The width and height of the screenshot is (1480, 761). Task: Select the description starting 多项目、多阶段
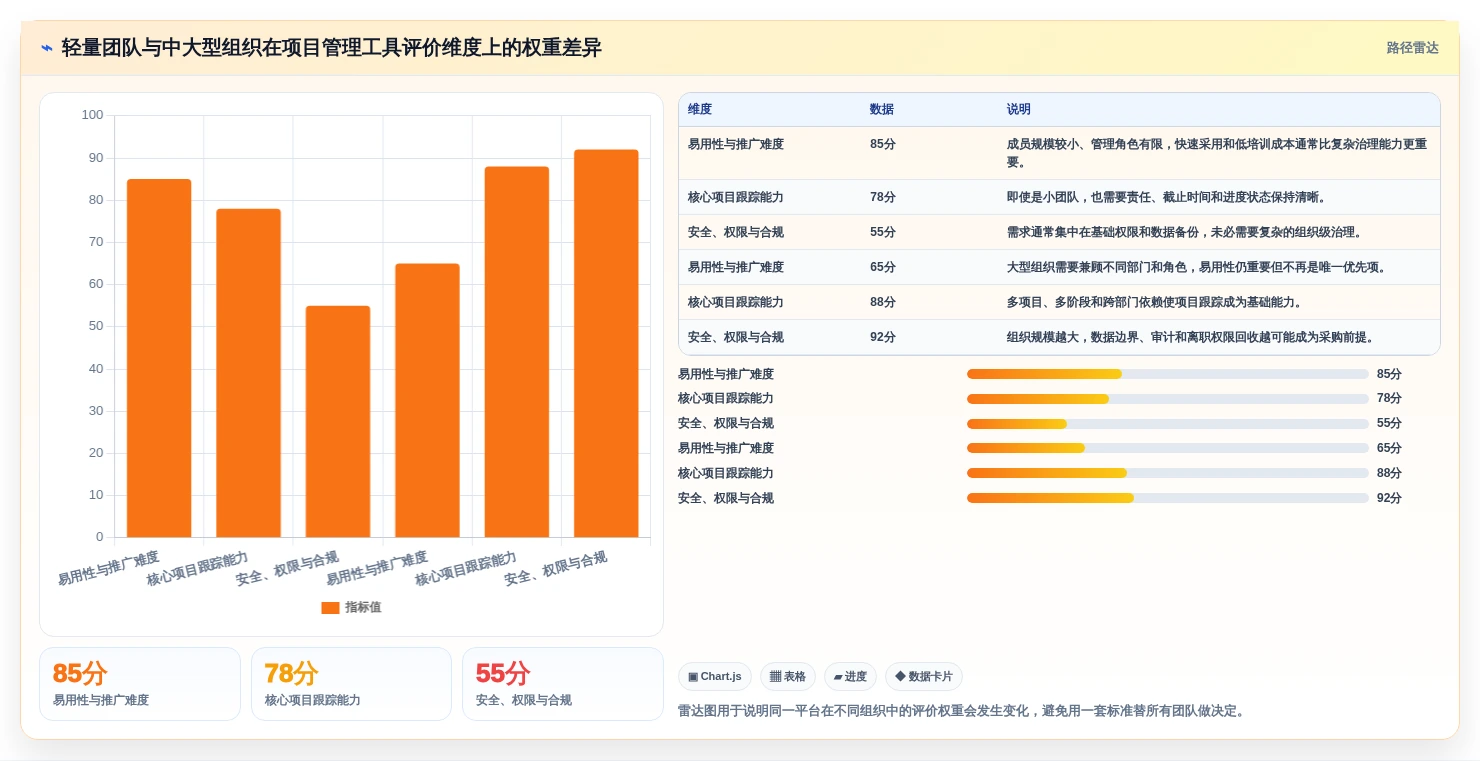click(x=1155, y=302)
